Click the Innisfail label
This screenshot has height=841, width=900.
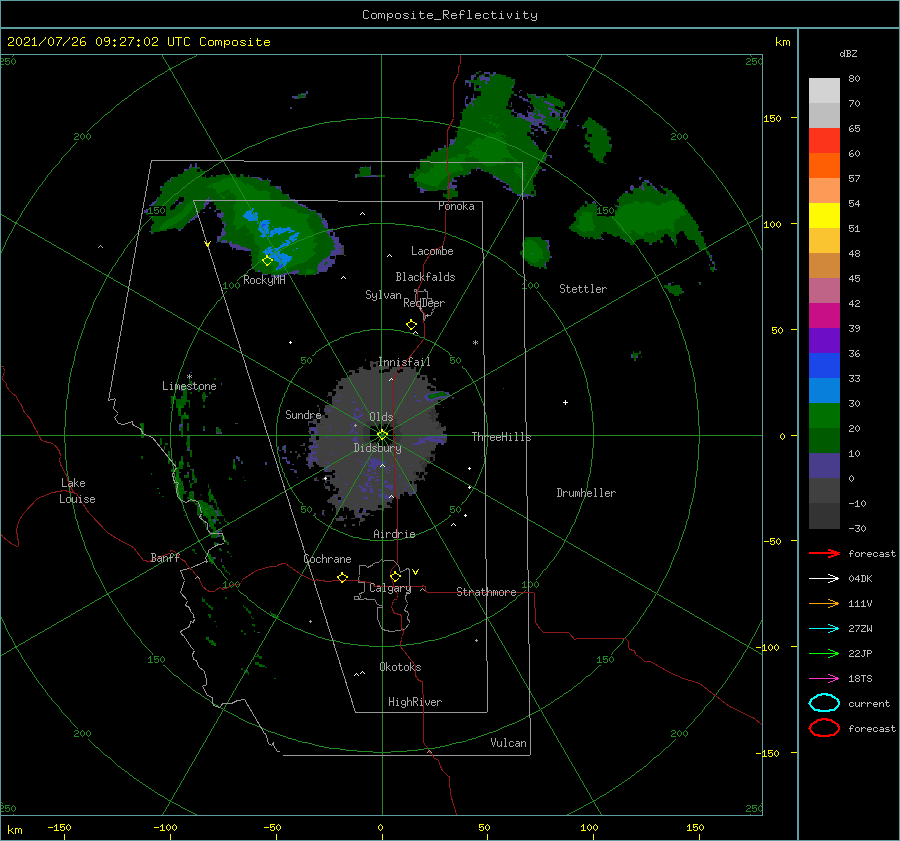[x=404, y=362]
